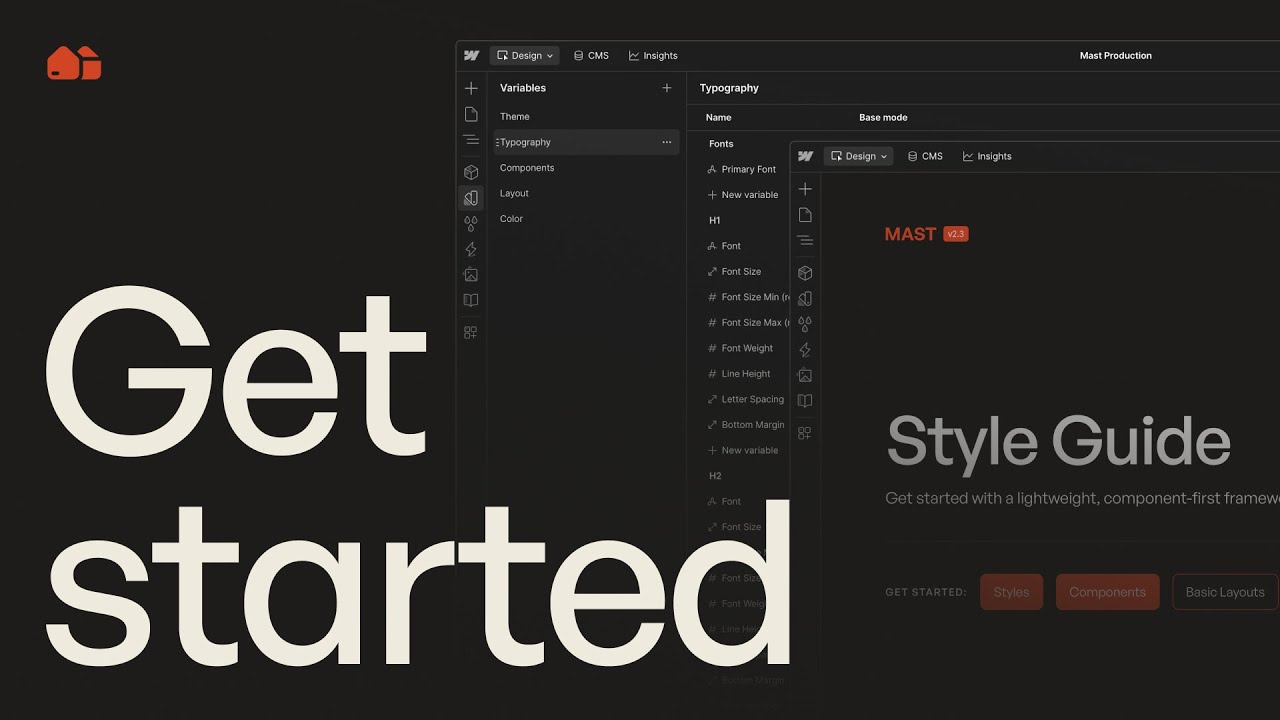The image size is (1280, 720).
Task: Select H1 Font Weight variable row
Action: 740,349
